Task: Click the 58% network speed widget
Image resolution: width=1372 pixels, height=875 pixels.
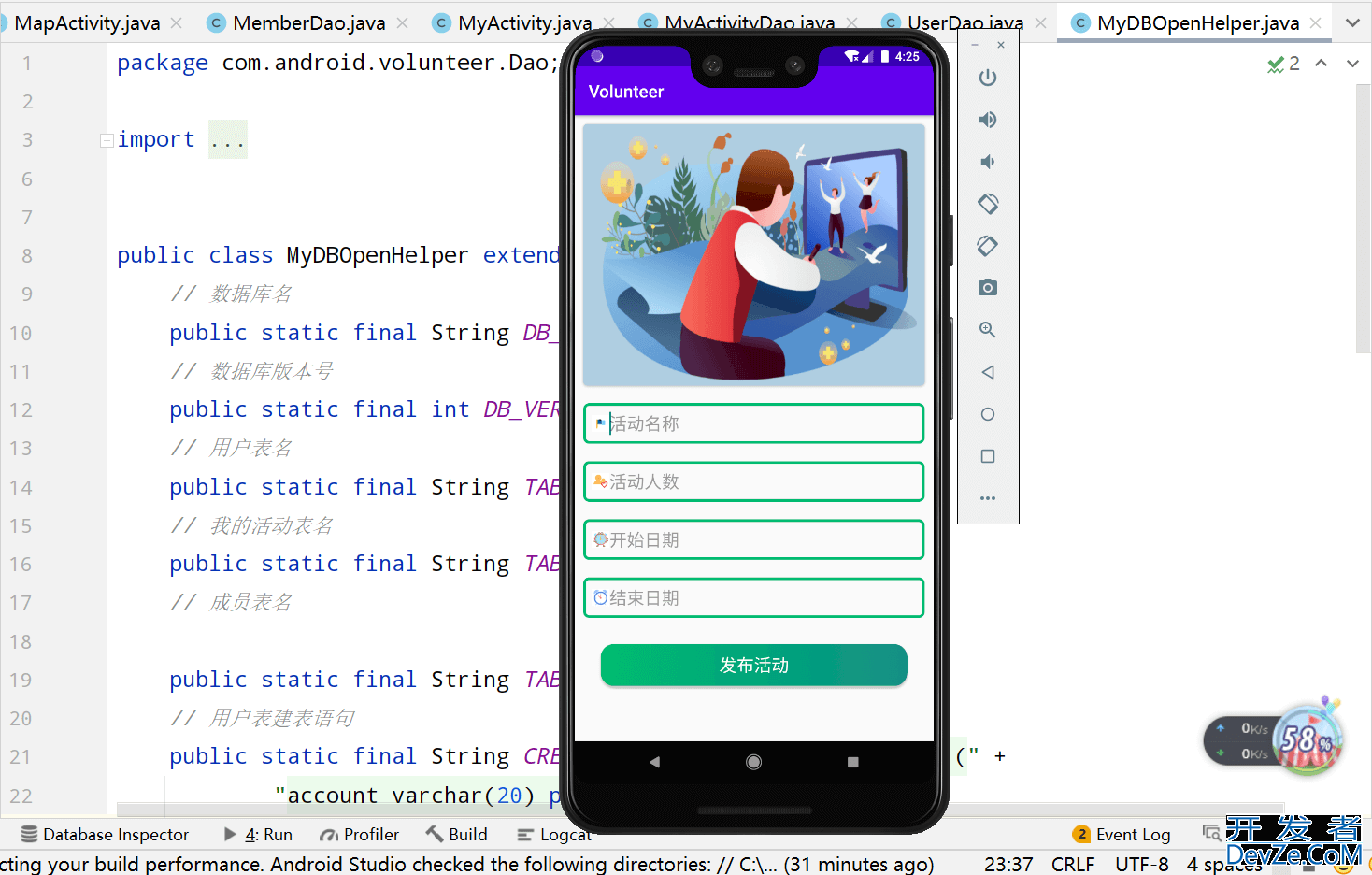Action: (1275, 739)
